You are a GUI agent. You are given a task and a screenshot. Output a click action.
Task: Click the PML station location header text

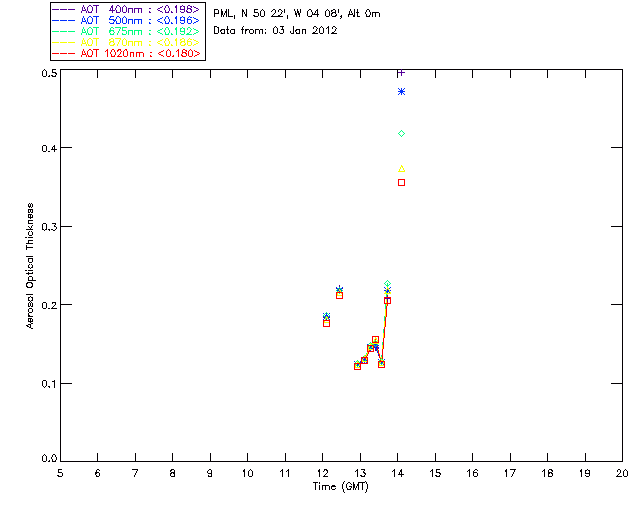[x=297, y=13]
